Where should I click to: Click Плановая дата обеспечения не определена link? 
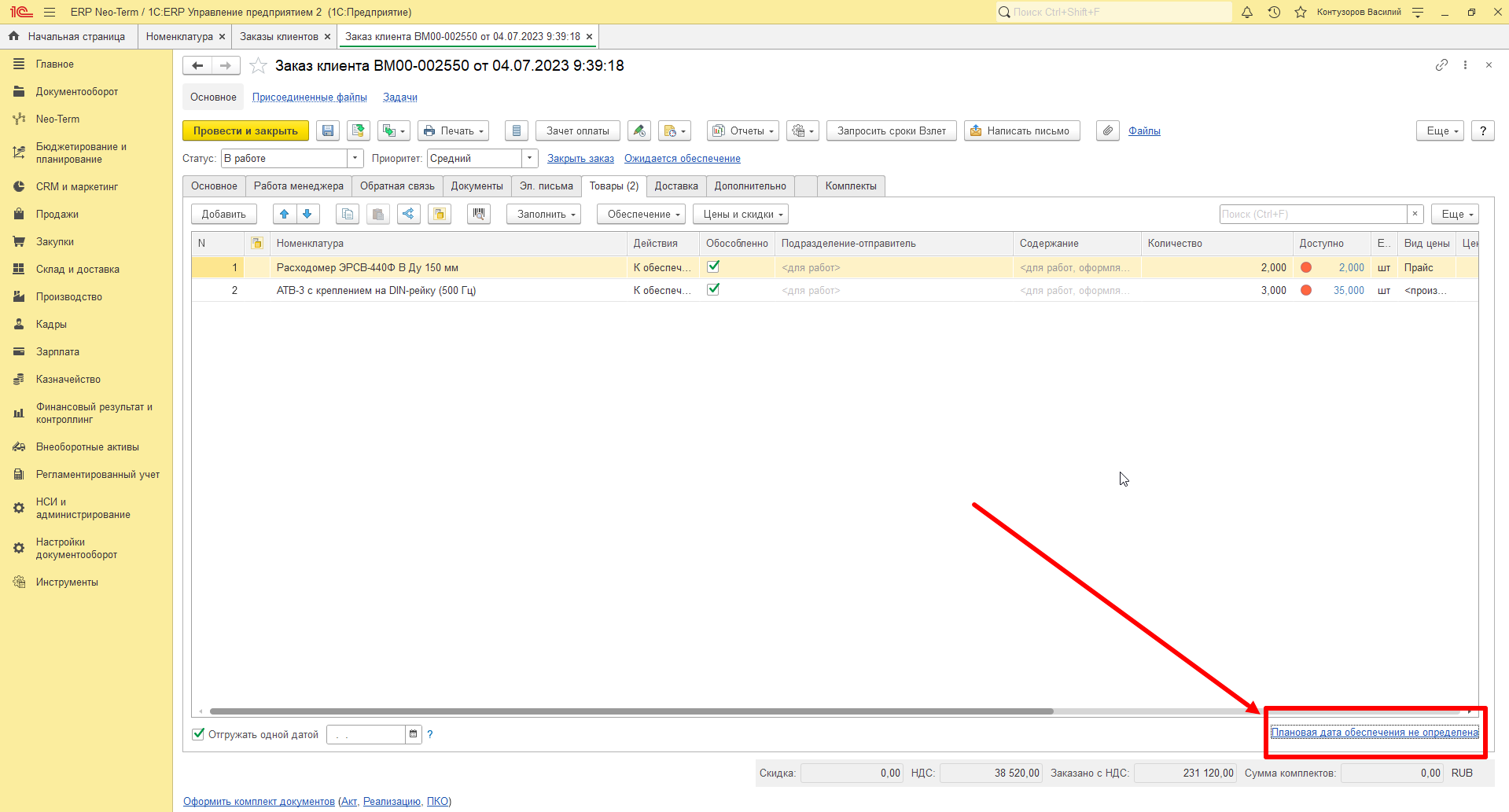tap(1375, 732)
